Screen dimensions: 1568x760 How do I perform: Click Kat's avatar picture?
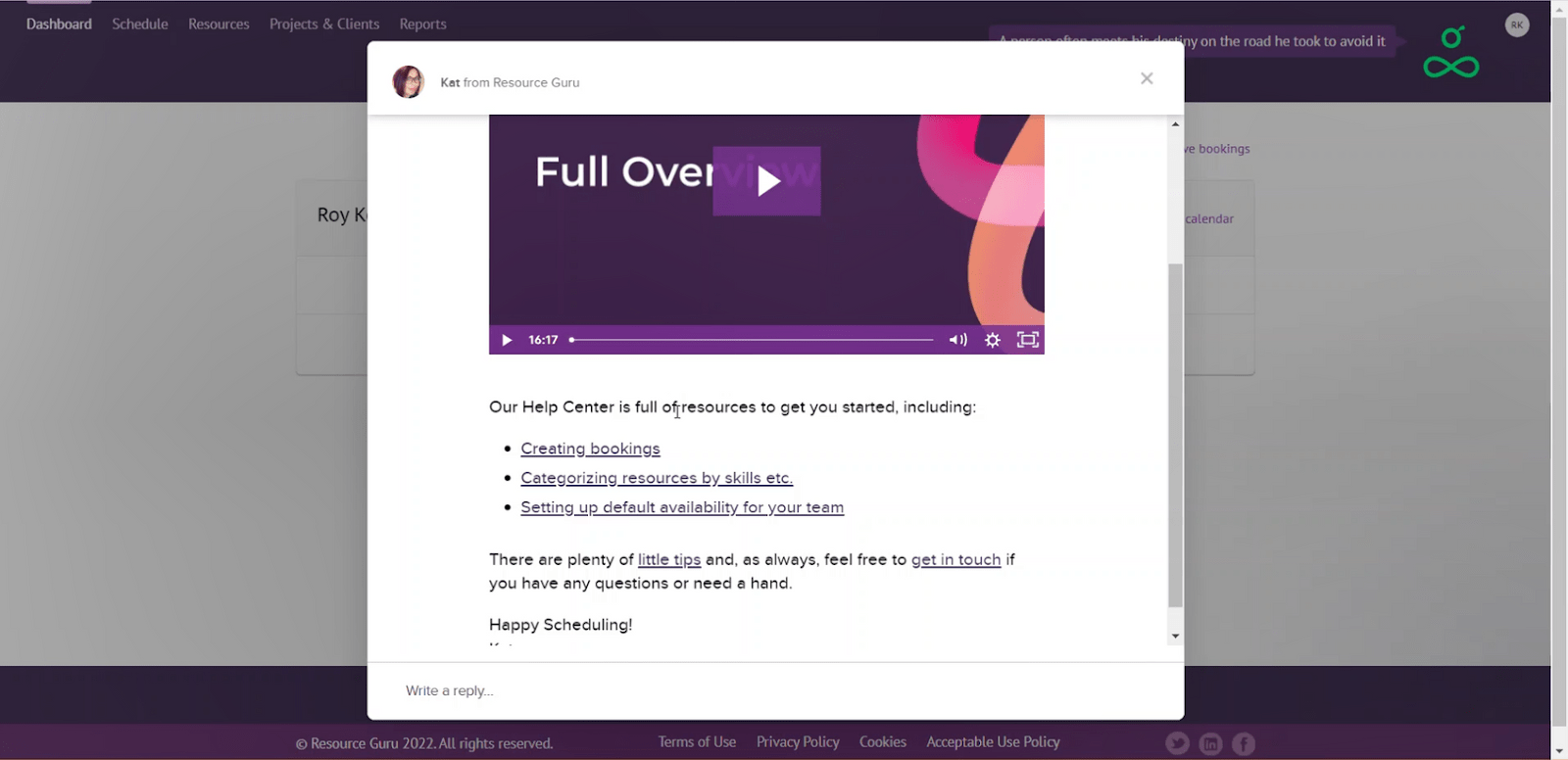(409, 82)
